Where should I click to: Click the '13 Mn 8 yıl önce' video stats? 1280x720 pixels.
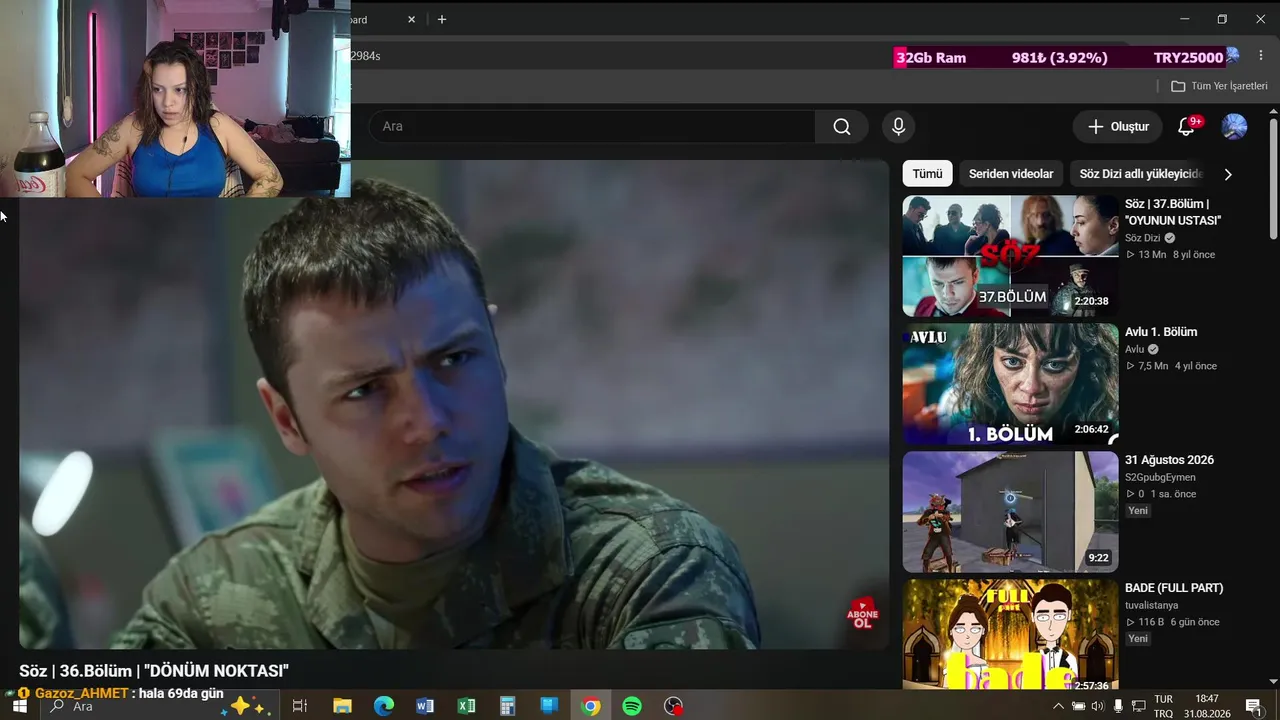coord(1170,255)
